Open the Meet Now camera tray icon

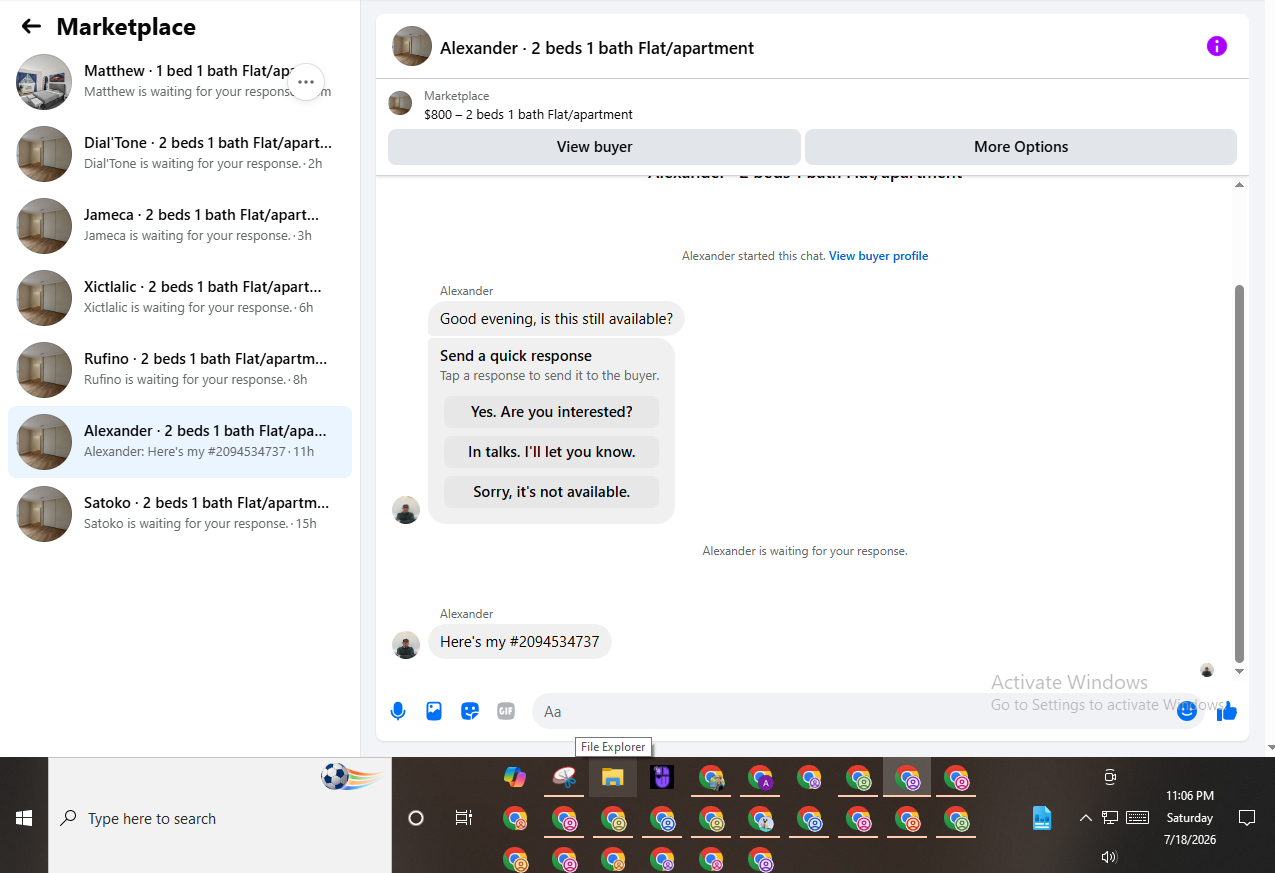(x=1109, y=777)
